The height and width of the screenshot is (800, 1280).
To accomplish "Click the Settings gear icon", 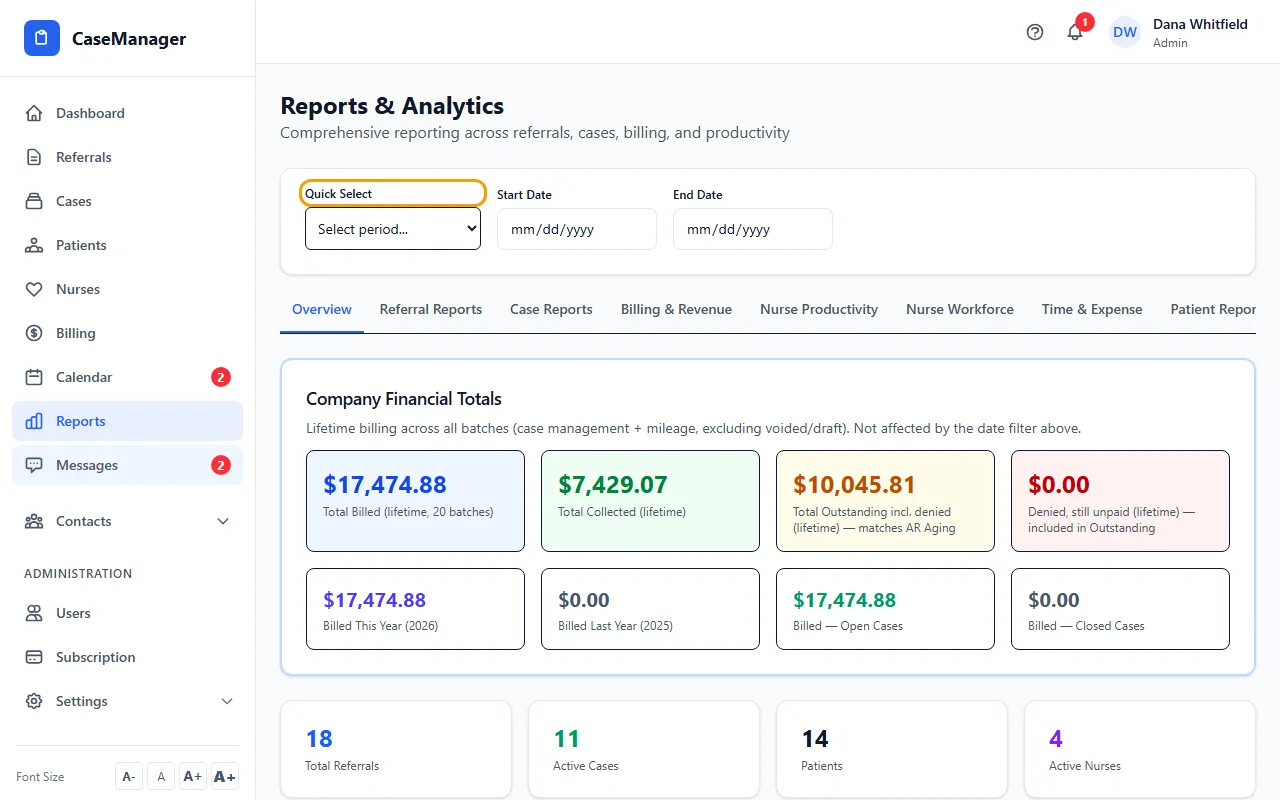I will (34, 701).
